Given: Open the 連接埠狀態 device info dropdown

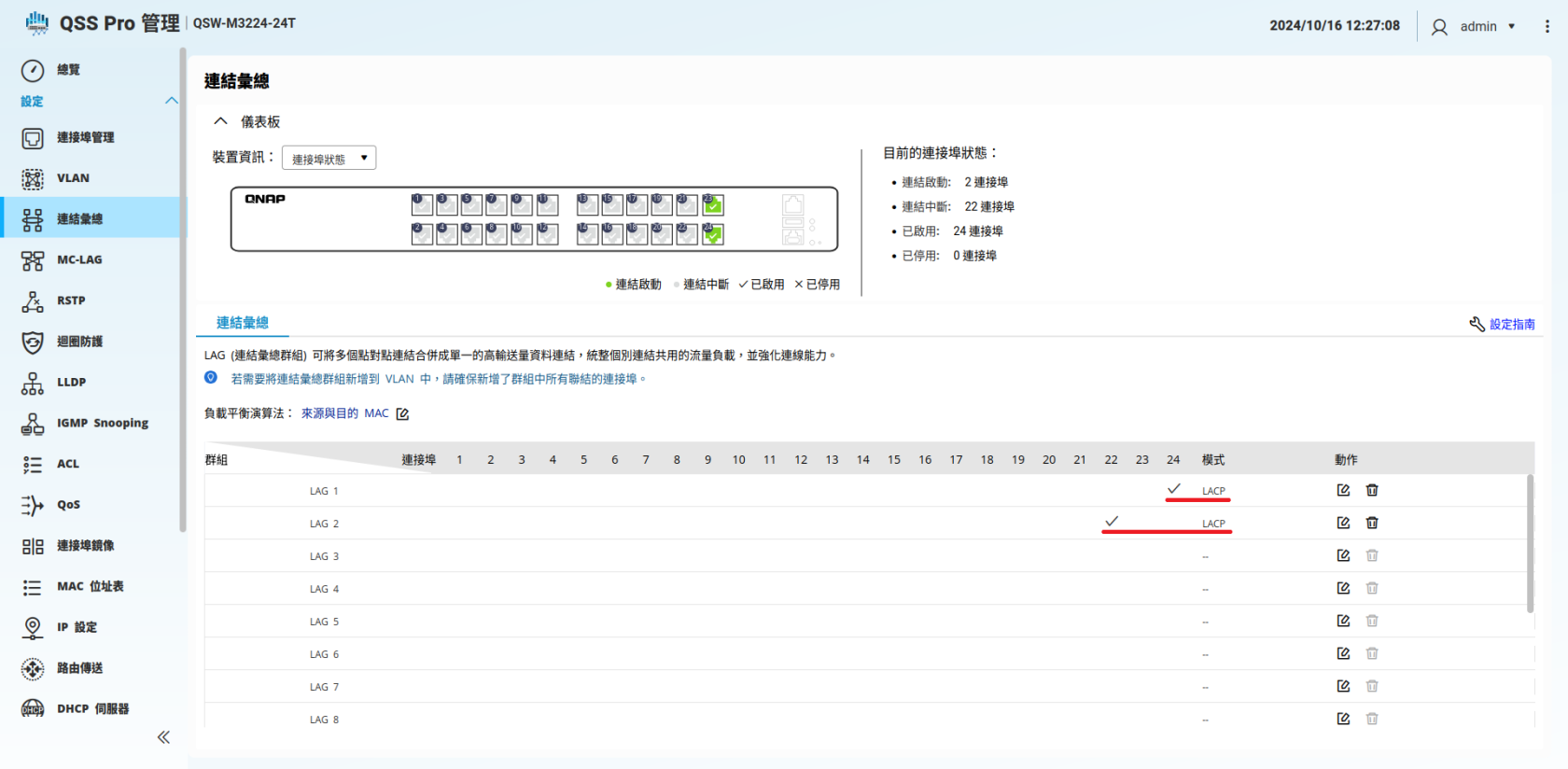Looking at the screenshot, I should 329,159.
